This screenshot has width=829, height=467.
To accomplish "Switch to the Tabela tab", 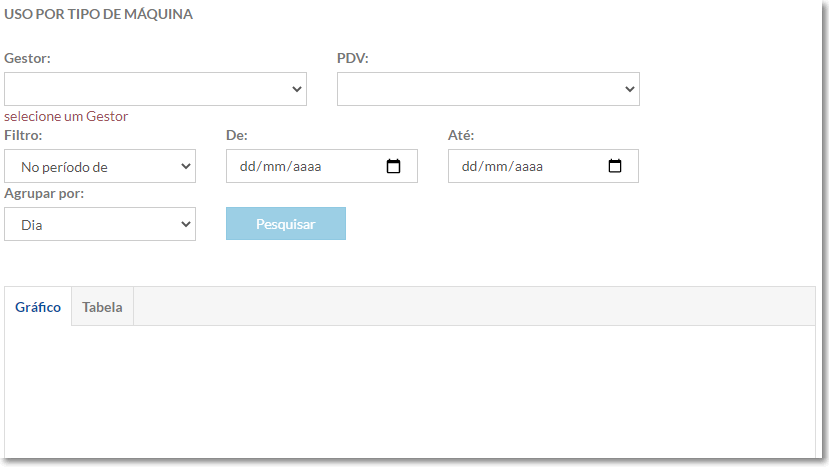I will point(102,307).
